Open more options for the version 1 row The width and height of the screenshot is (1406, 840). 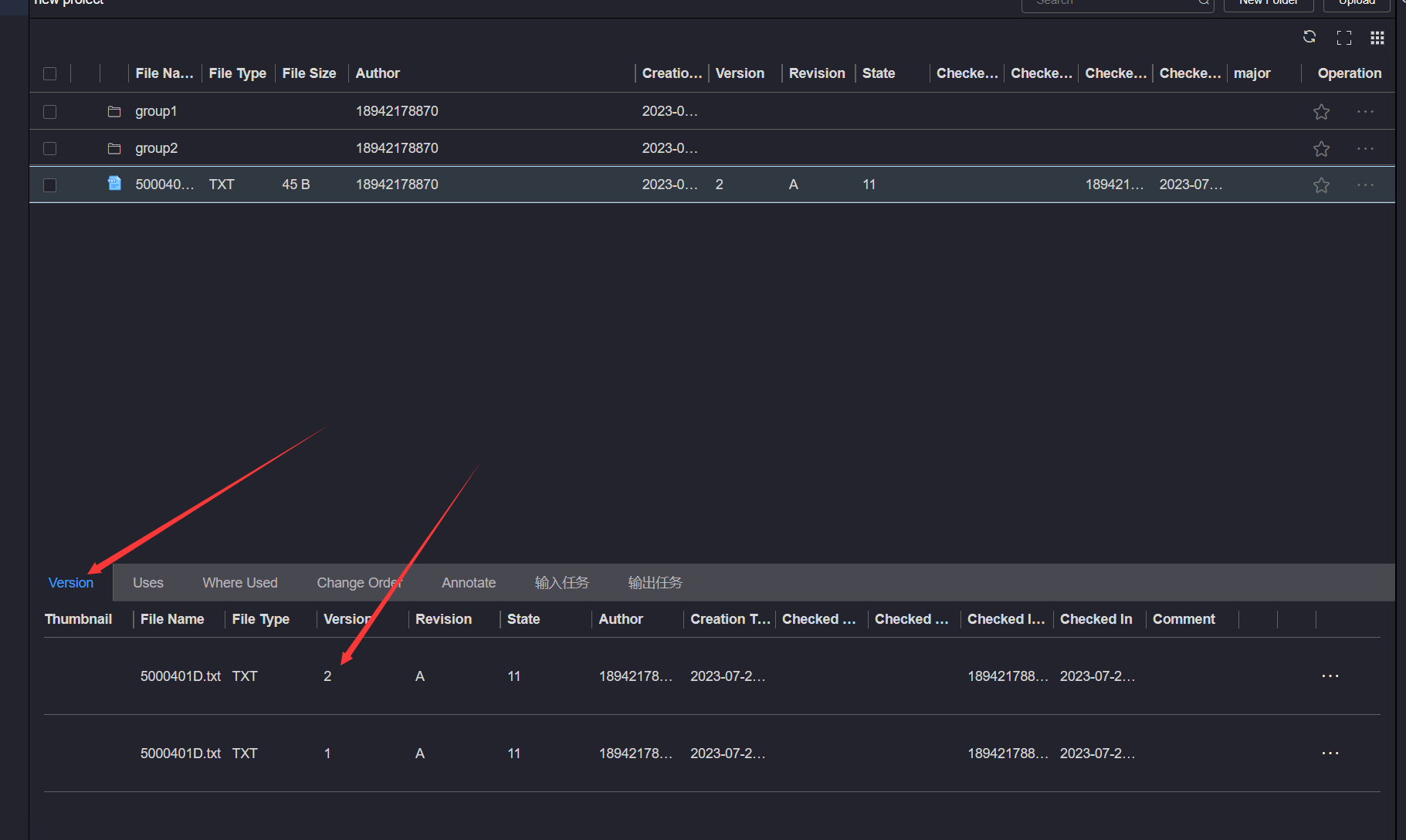(x=1330, y=754)
